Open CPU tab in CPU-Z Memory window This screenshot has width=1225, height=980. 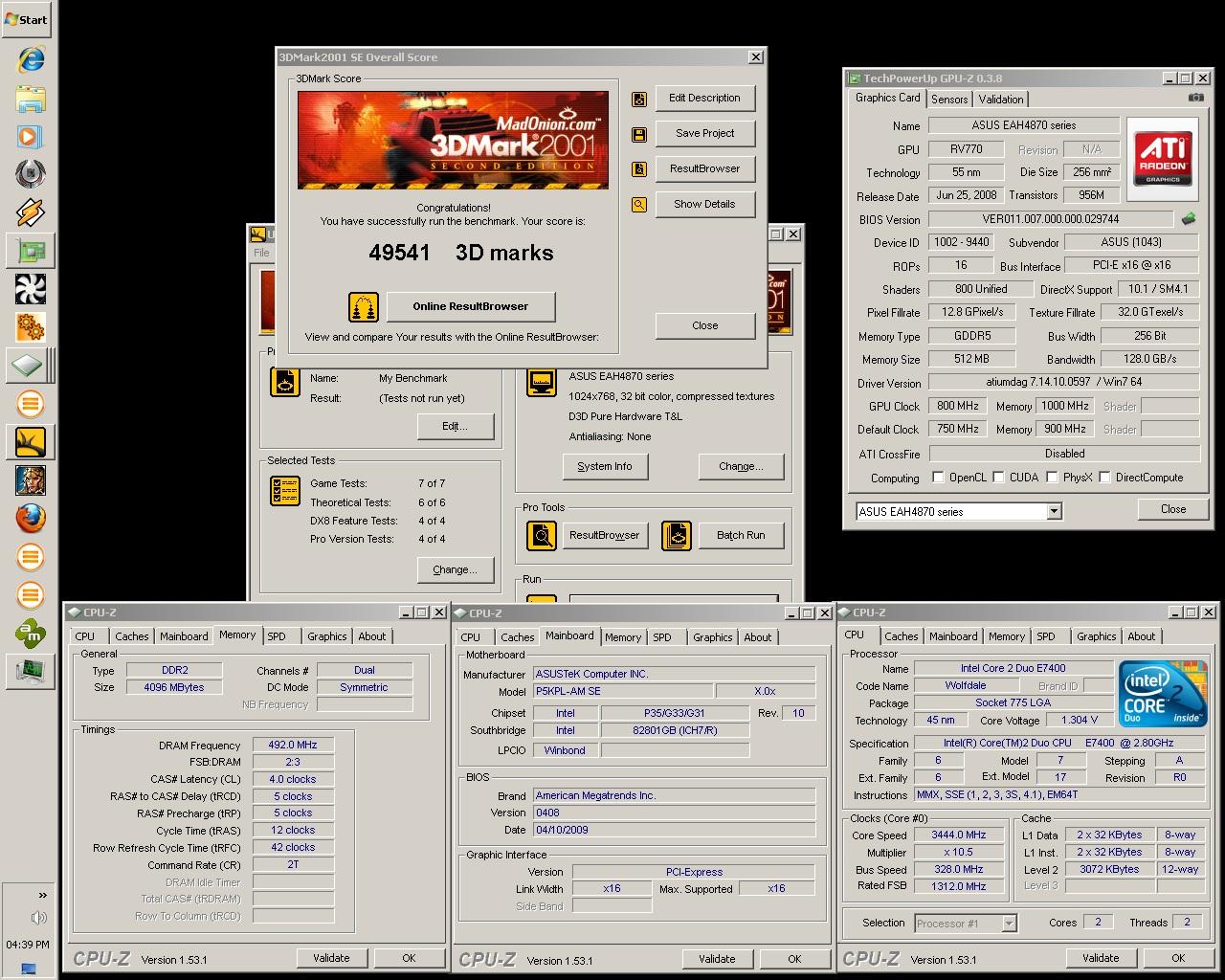pos(85,636)
